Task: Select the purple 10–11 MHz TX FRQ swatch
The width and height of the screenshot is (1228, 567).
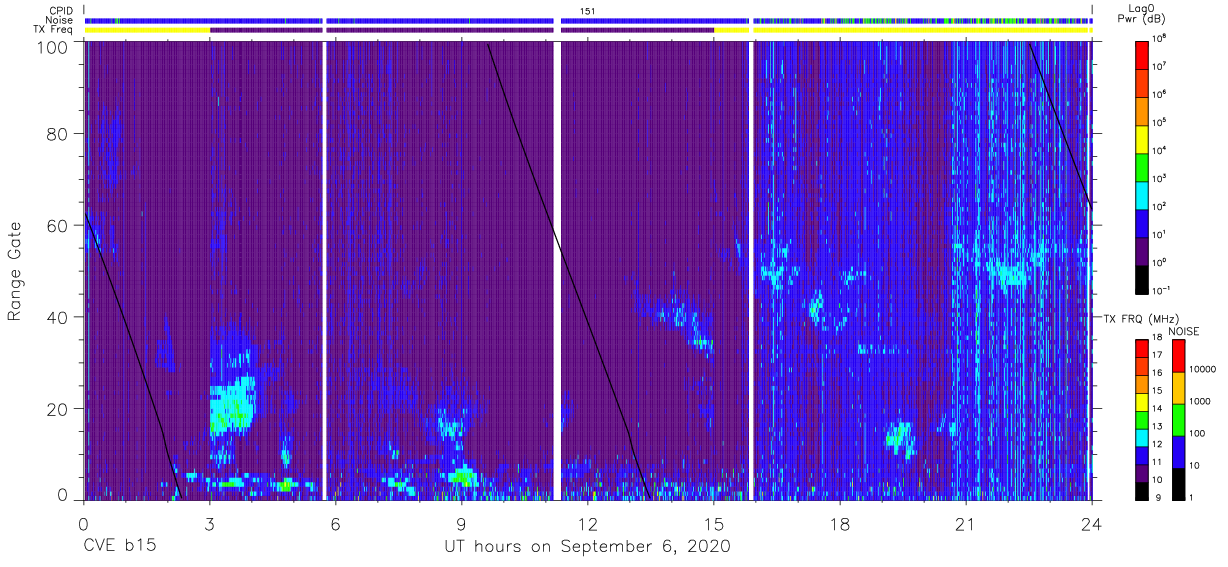Action: coord(1142,471)
